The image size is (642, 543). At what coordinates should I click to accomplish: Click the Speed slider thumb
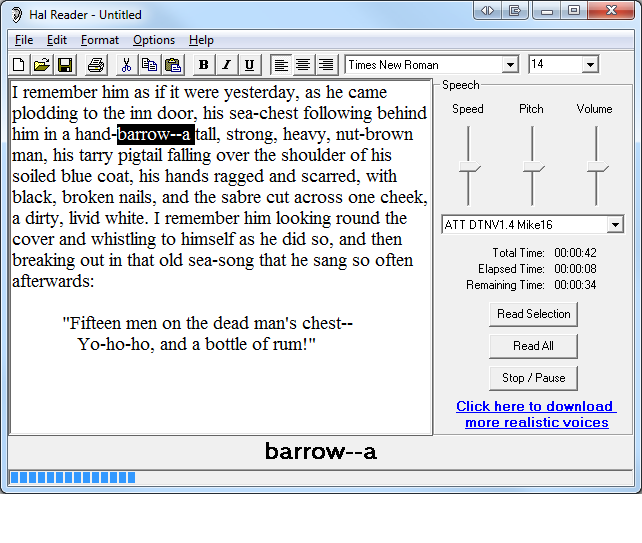coord(469,167)
